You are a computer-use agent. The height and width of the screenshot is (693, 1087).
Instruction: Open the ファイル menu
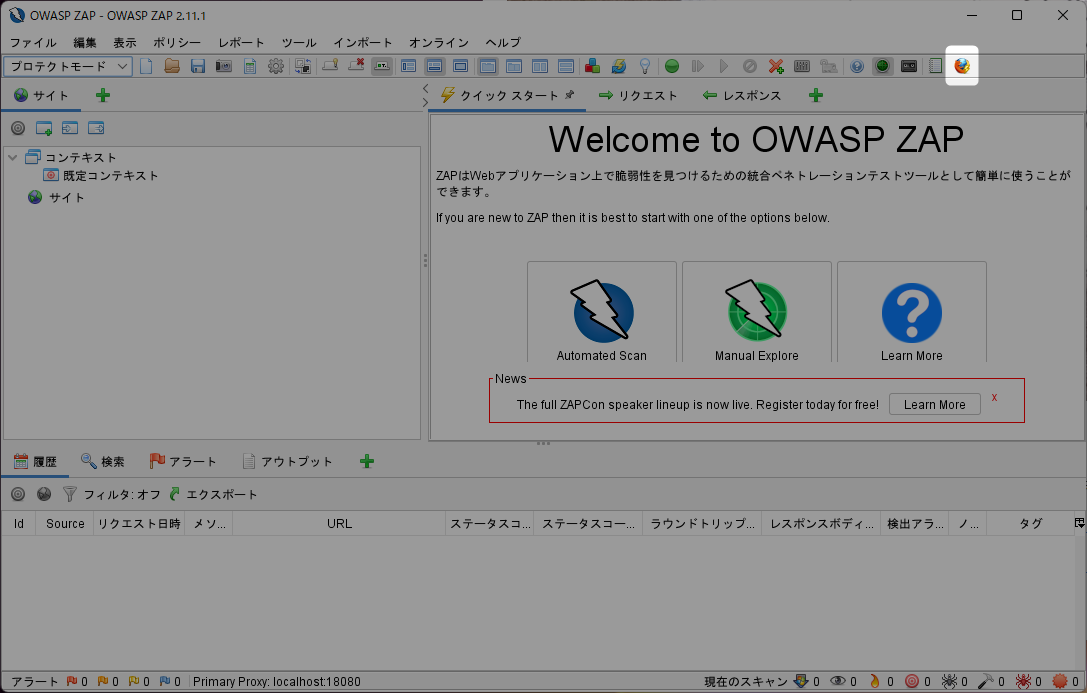point(33,42)
